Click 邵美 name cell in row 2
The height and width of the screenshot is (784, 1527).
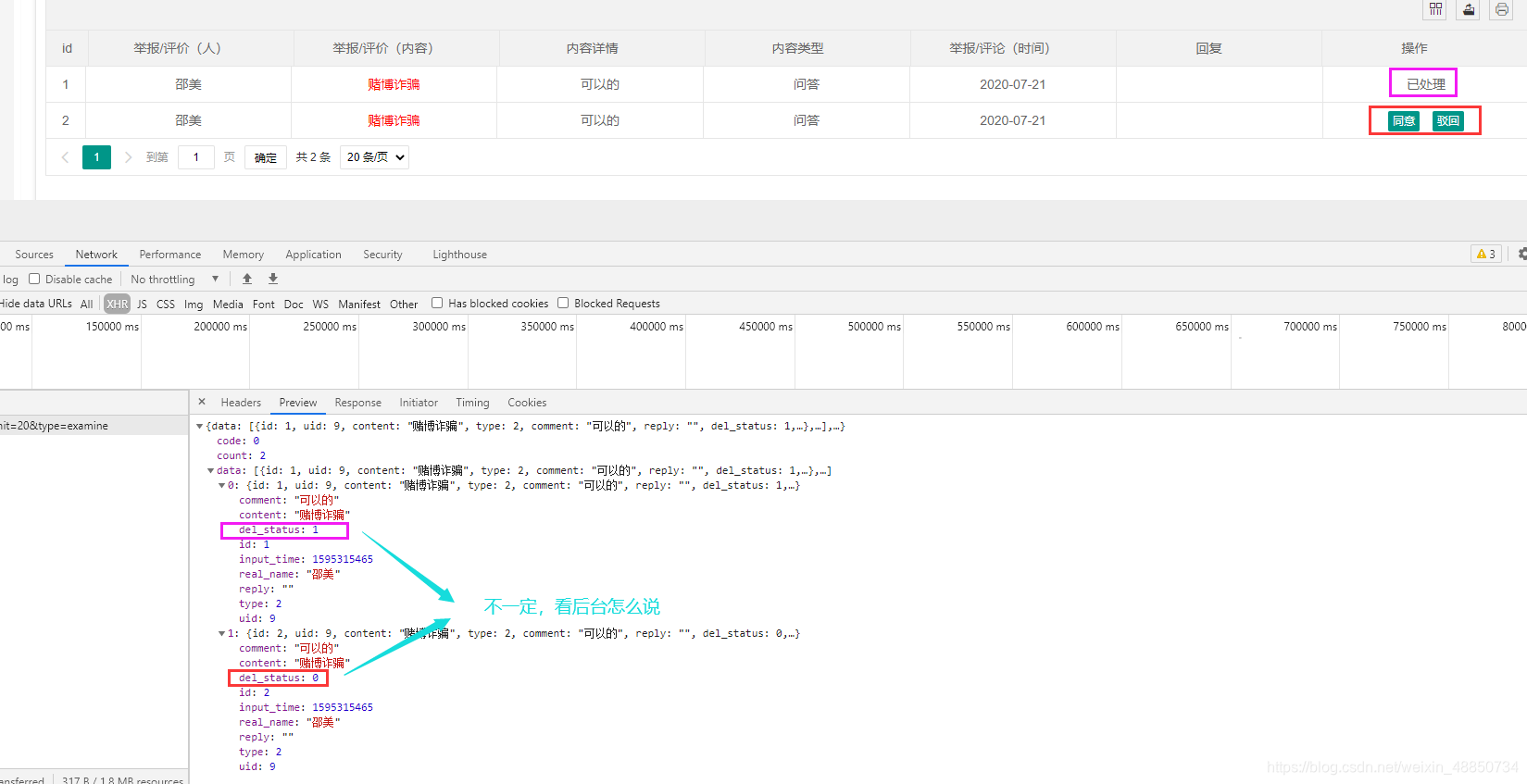tap(188, 120)
